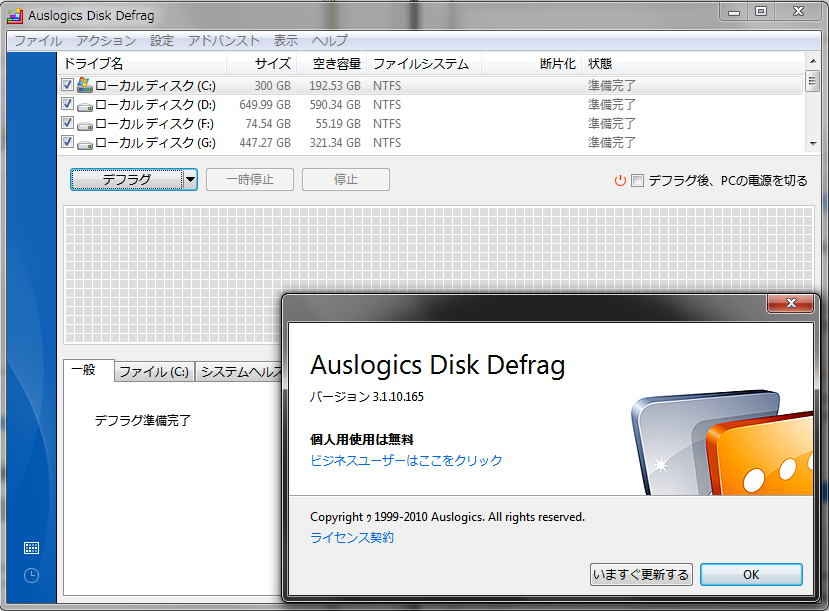The height and width of the screenshot is (611, 829).
Task: Switch to the ファイル (C:) tab
Action: tap(154, 372)
